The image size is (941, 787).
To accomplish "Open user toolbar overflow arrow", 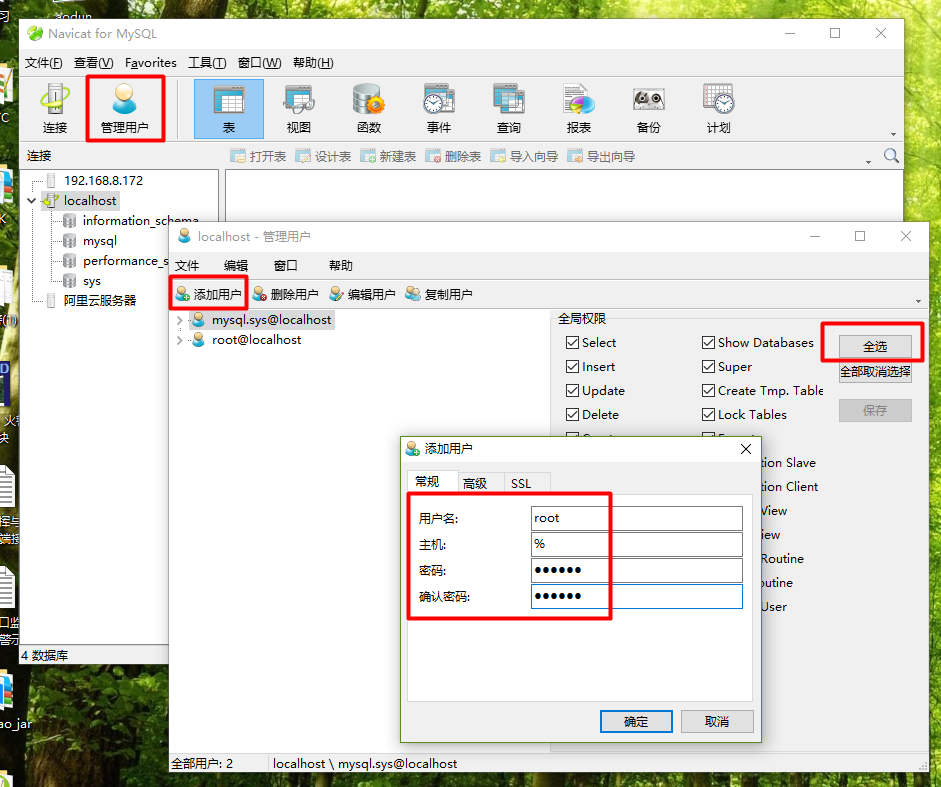I will click(918, 301).
